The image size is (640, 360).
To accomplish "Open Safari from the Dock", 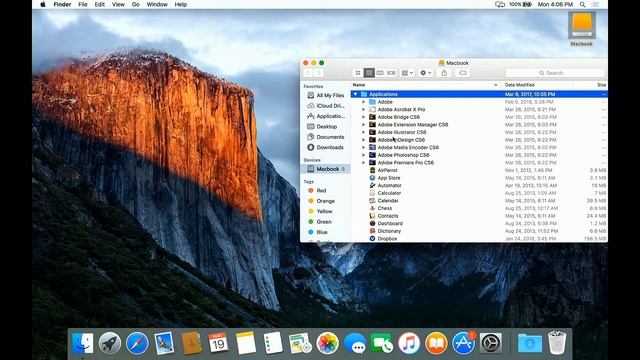I will (137, 342).
